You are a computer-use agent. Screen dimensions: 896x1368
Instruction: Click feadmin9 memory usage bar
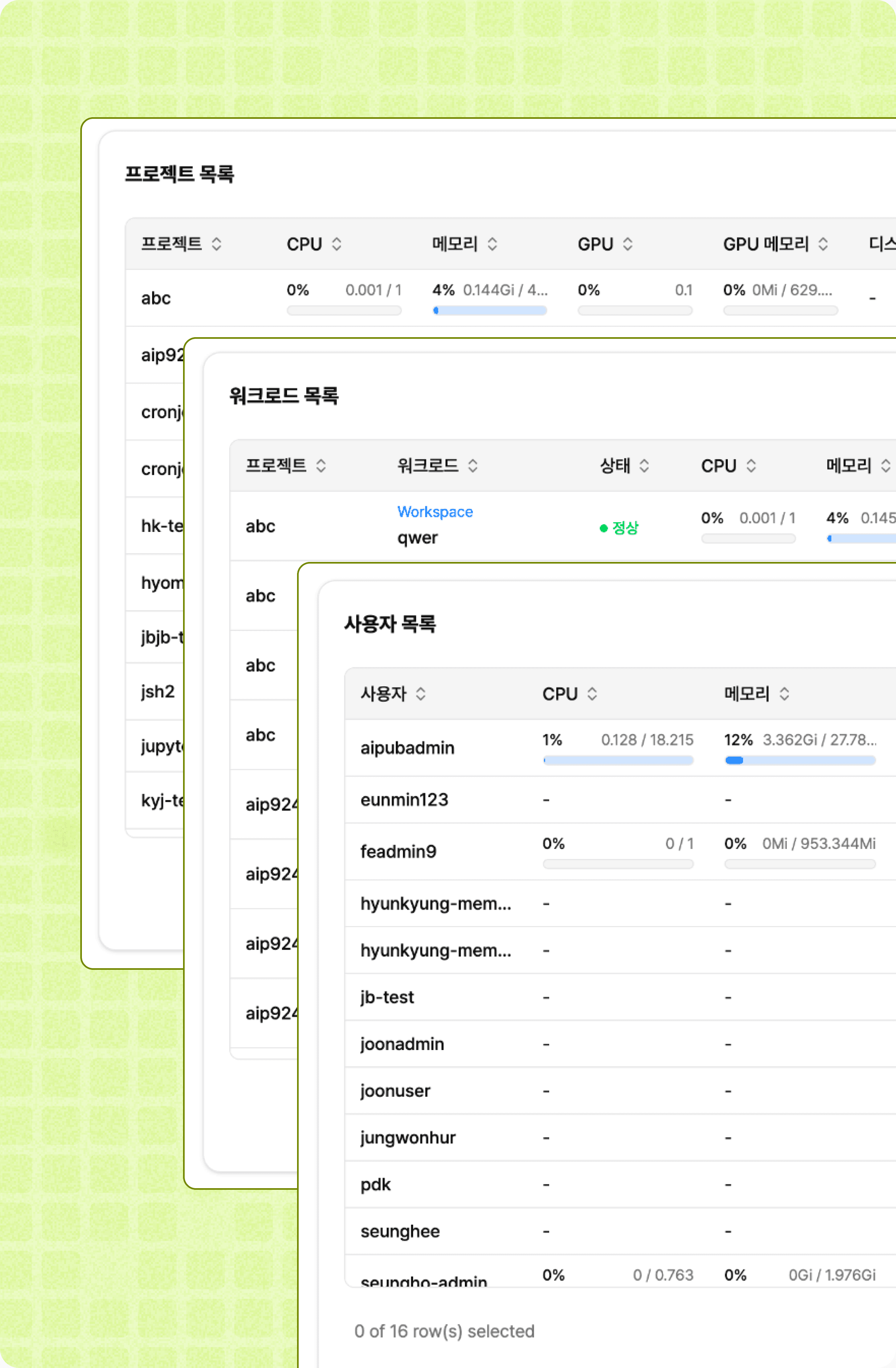click(x=800, y=864)
